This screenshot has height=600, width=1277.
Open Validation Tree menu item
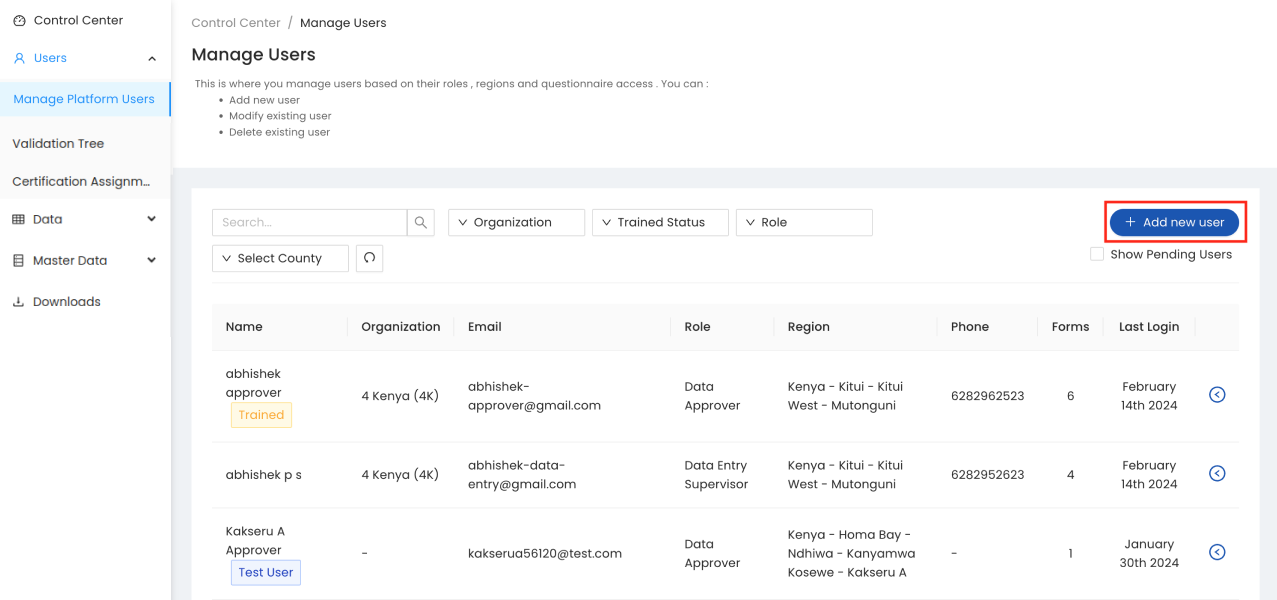tap(58, 143)
